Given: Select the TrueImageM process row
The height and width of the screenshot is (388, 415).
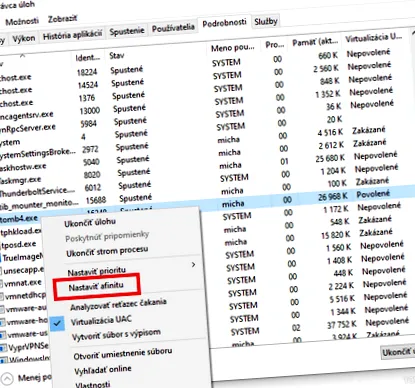Looking at the screenshot, I should coord(23,257).
